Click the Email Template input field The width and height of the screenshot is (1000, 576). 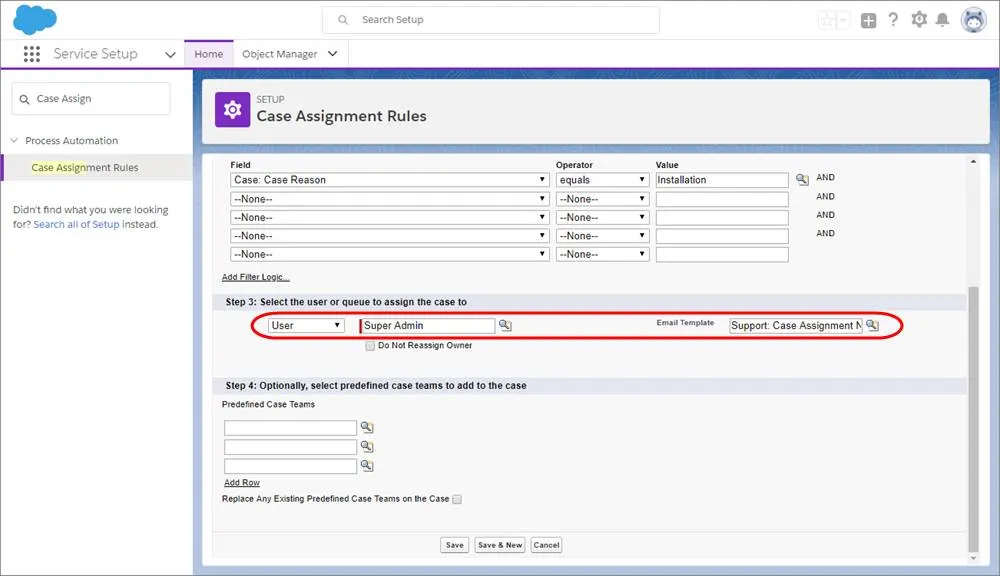[x=796, y=325]
